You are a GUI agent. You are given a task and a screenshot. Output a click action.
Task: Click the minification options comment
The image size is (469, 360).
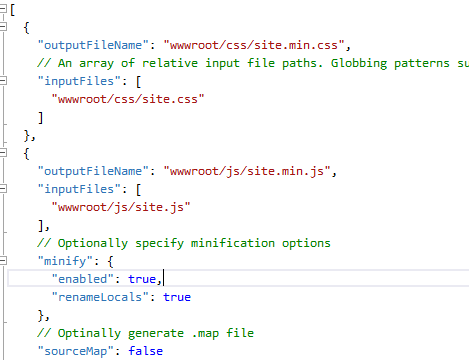point(184,243)
